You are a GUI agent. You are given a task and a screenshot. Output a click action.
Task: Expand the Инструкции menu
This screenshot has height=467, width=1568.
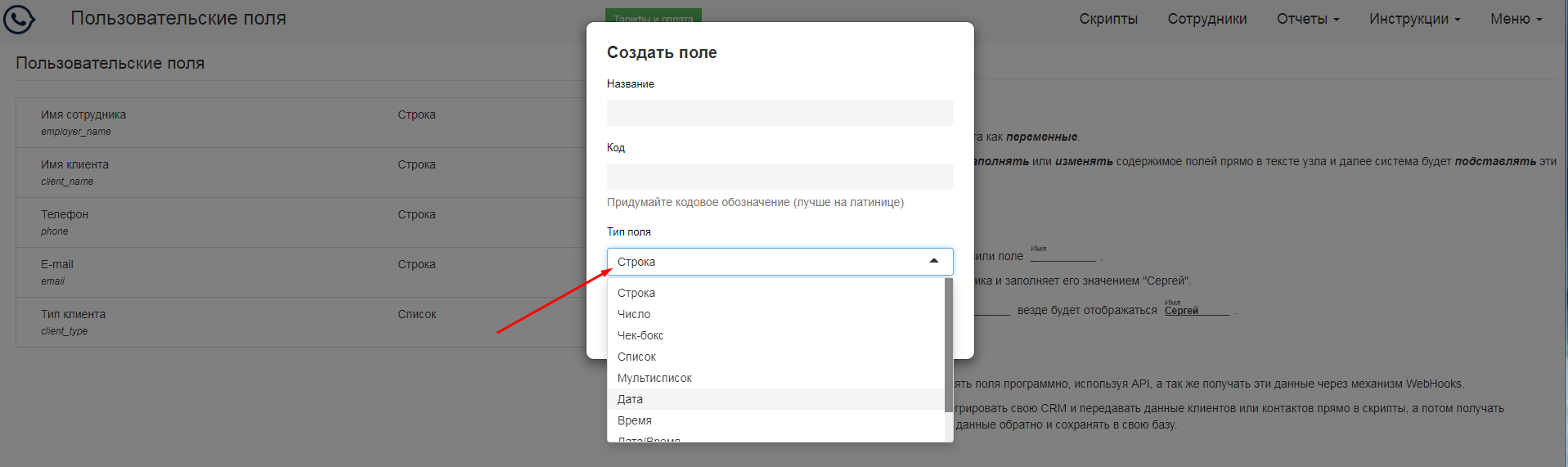tap(1414, 19)
